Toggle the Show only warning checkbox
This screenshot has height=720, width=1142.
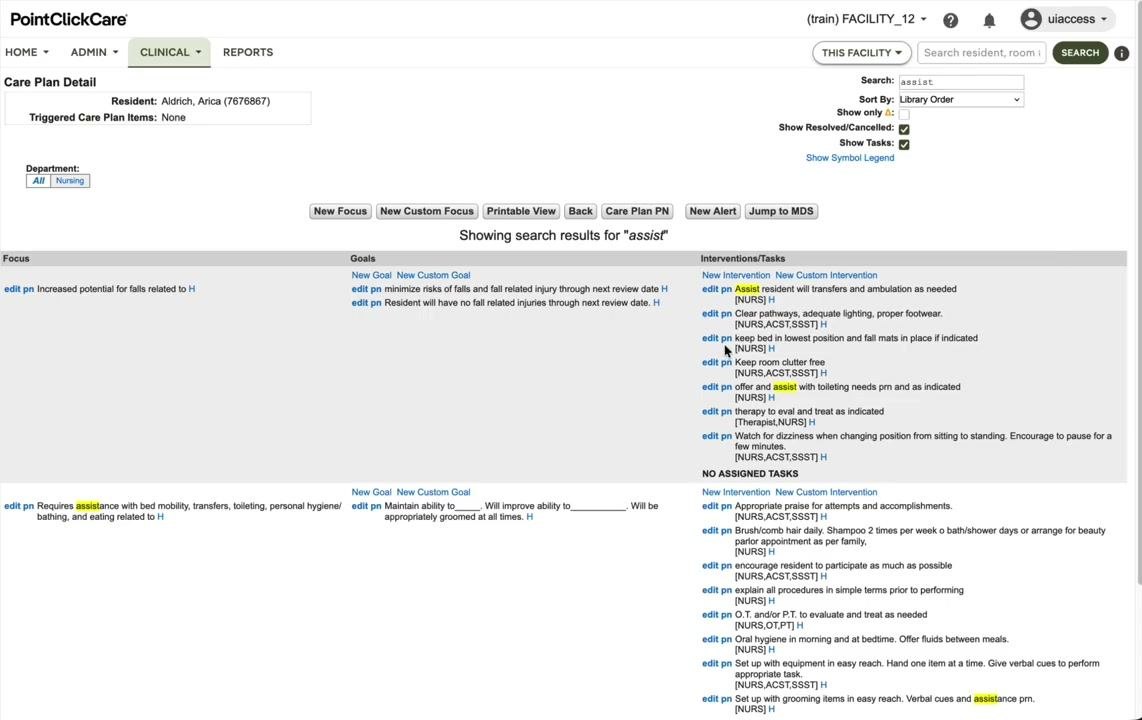click(904, 114)
